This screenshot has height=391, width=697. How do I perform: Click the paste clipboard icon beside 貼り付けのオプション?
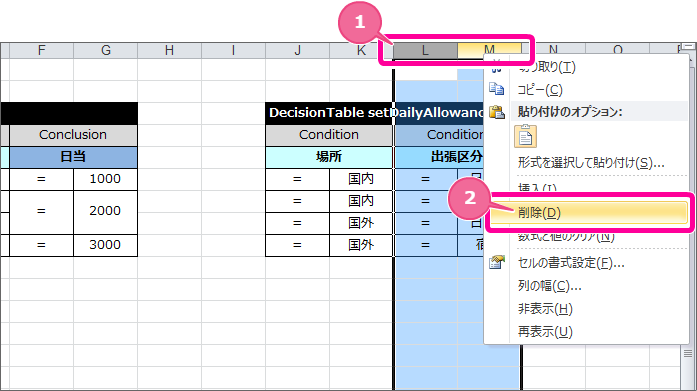(497, 112)
